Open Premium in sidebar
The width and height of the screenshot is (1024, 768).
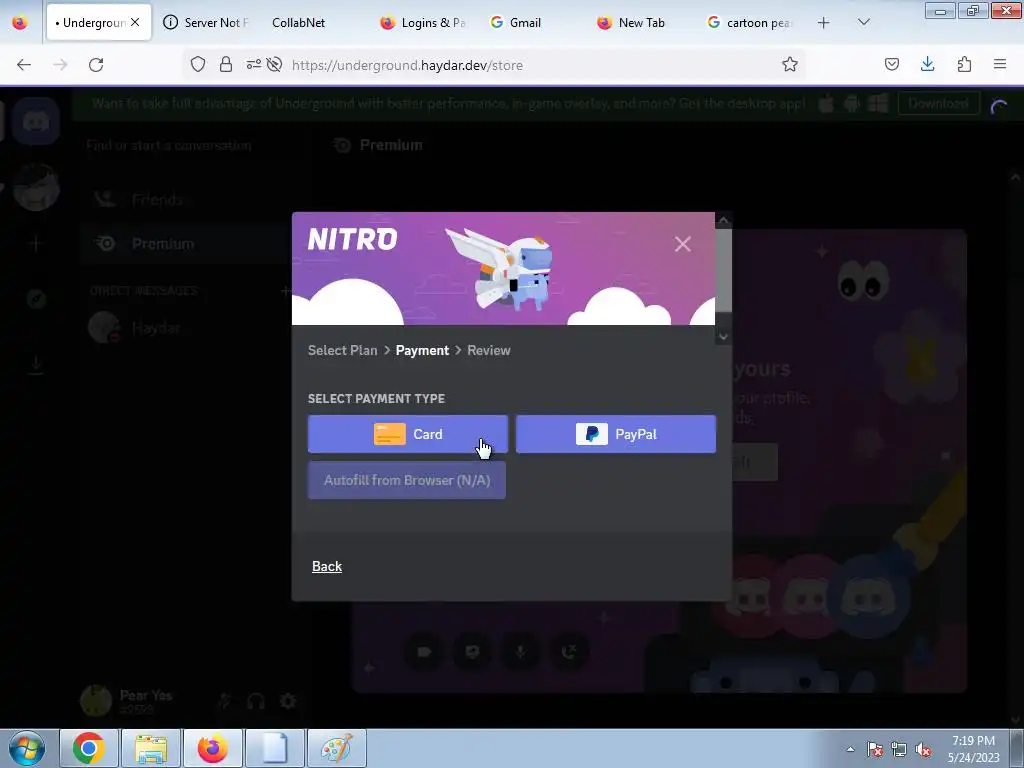186,244
